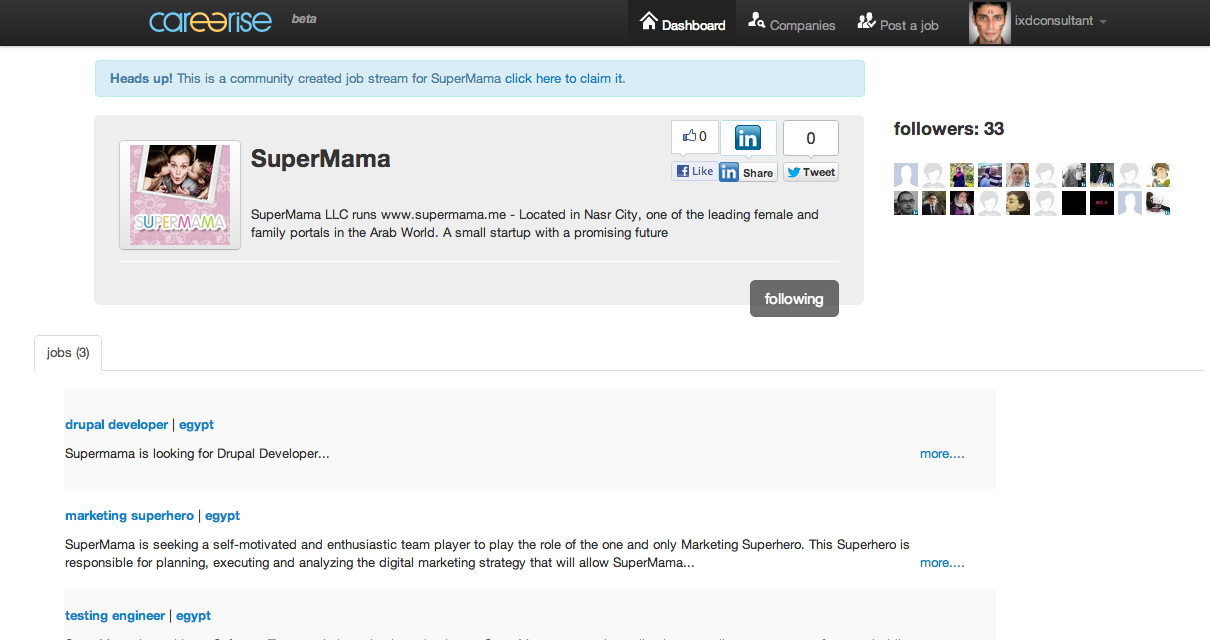Click the Facebook thumbs-up like count

pos(694,137)
